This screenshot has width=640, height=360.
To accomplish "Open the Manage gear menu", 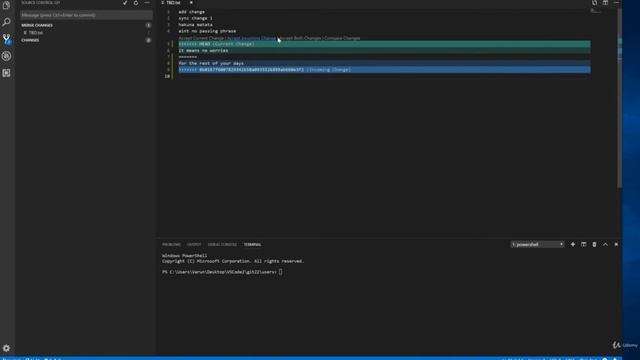I will pos(6,348).
